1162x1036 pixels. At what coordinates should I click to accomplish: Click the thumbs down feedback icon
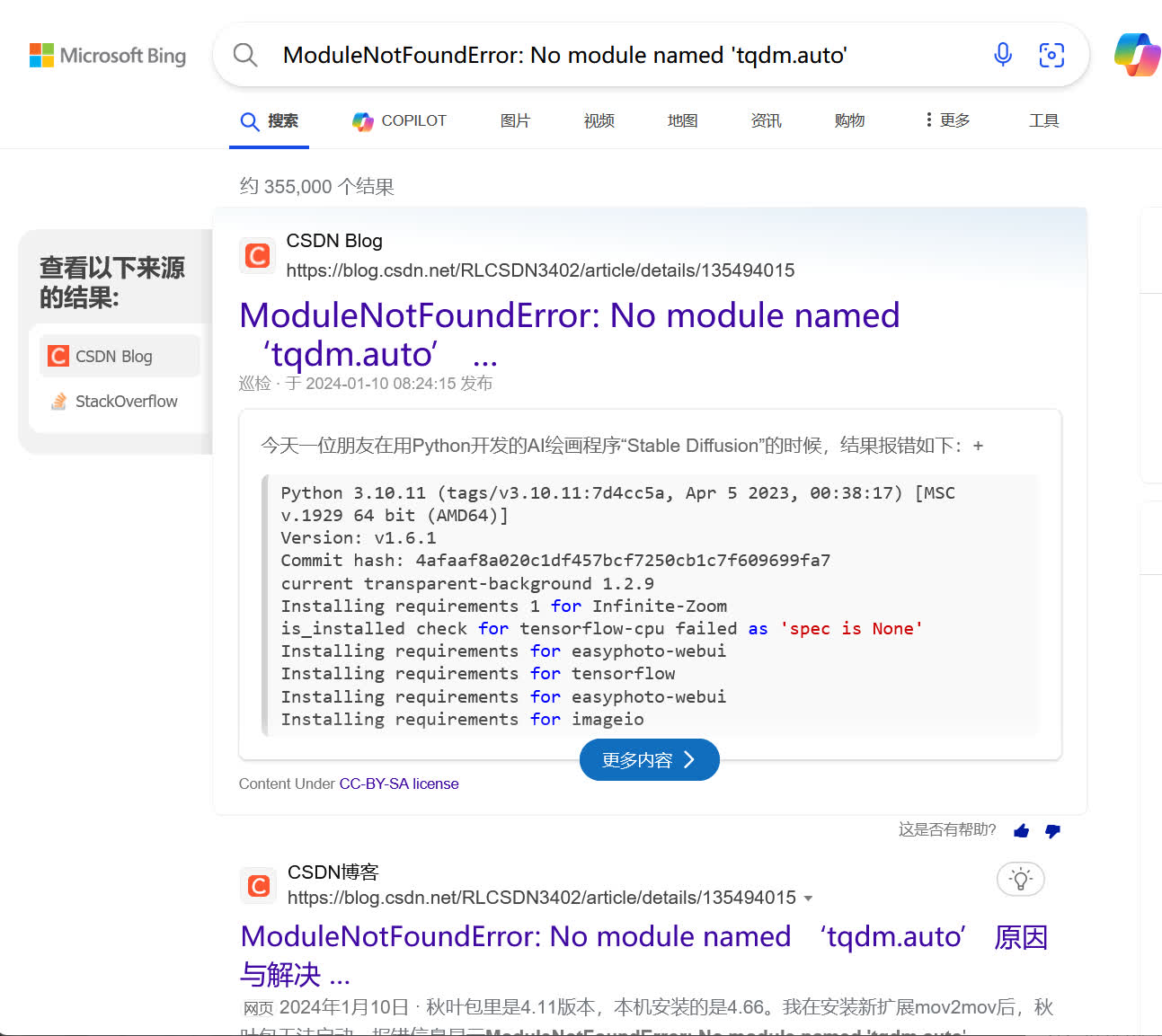(1052, 831)
